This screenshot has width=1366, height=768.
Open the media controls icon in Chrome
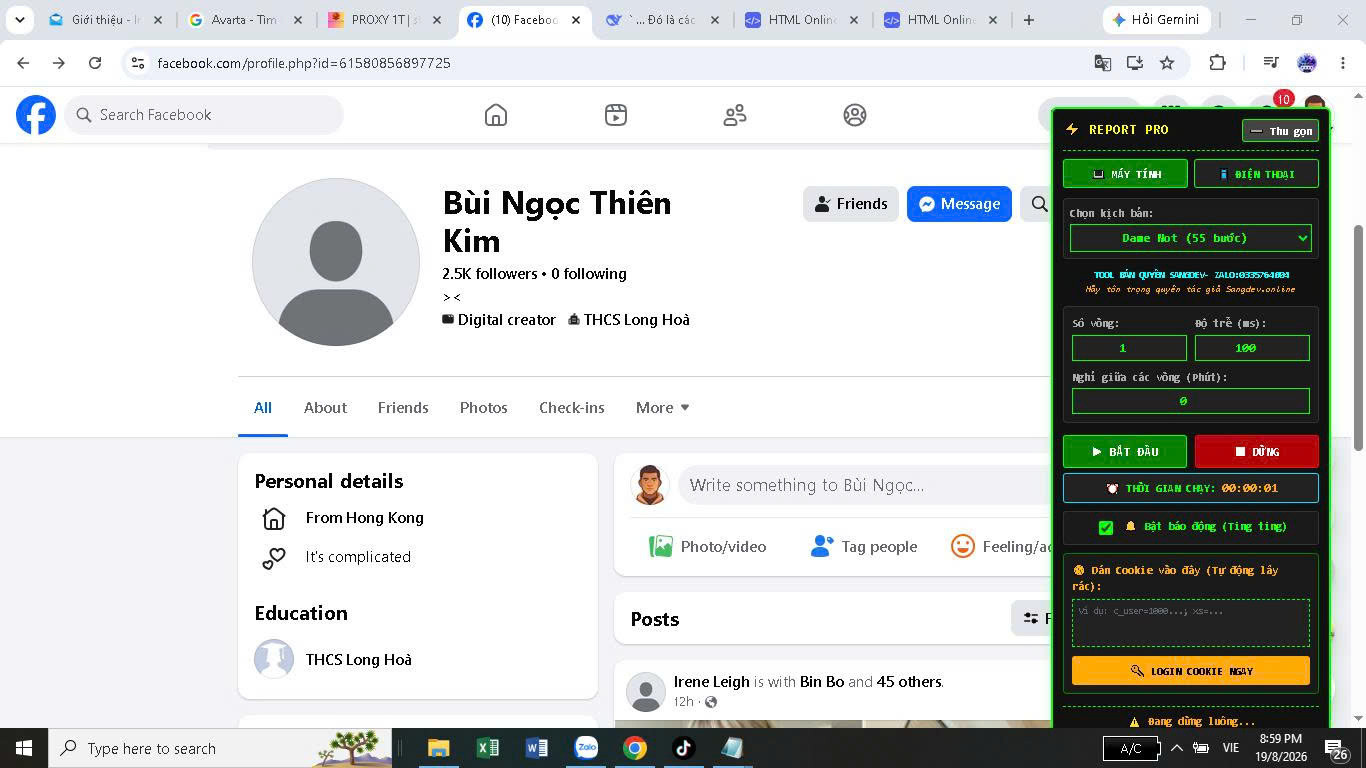click(1271, 63)
